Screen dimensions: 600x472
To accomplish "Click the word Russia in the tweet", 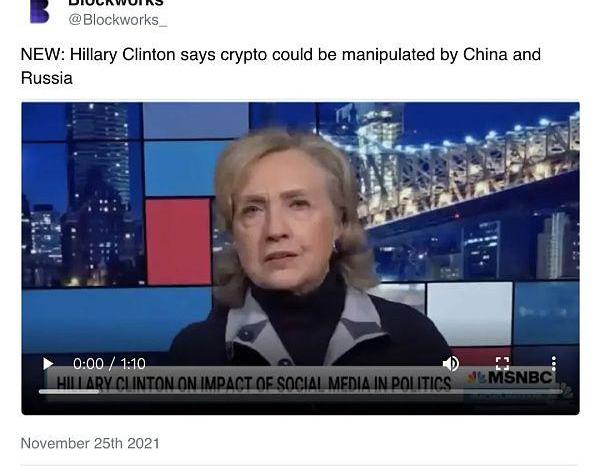I will click(x=47, y=78).
